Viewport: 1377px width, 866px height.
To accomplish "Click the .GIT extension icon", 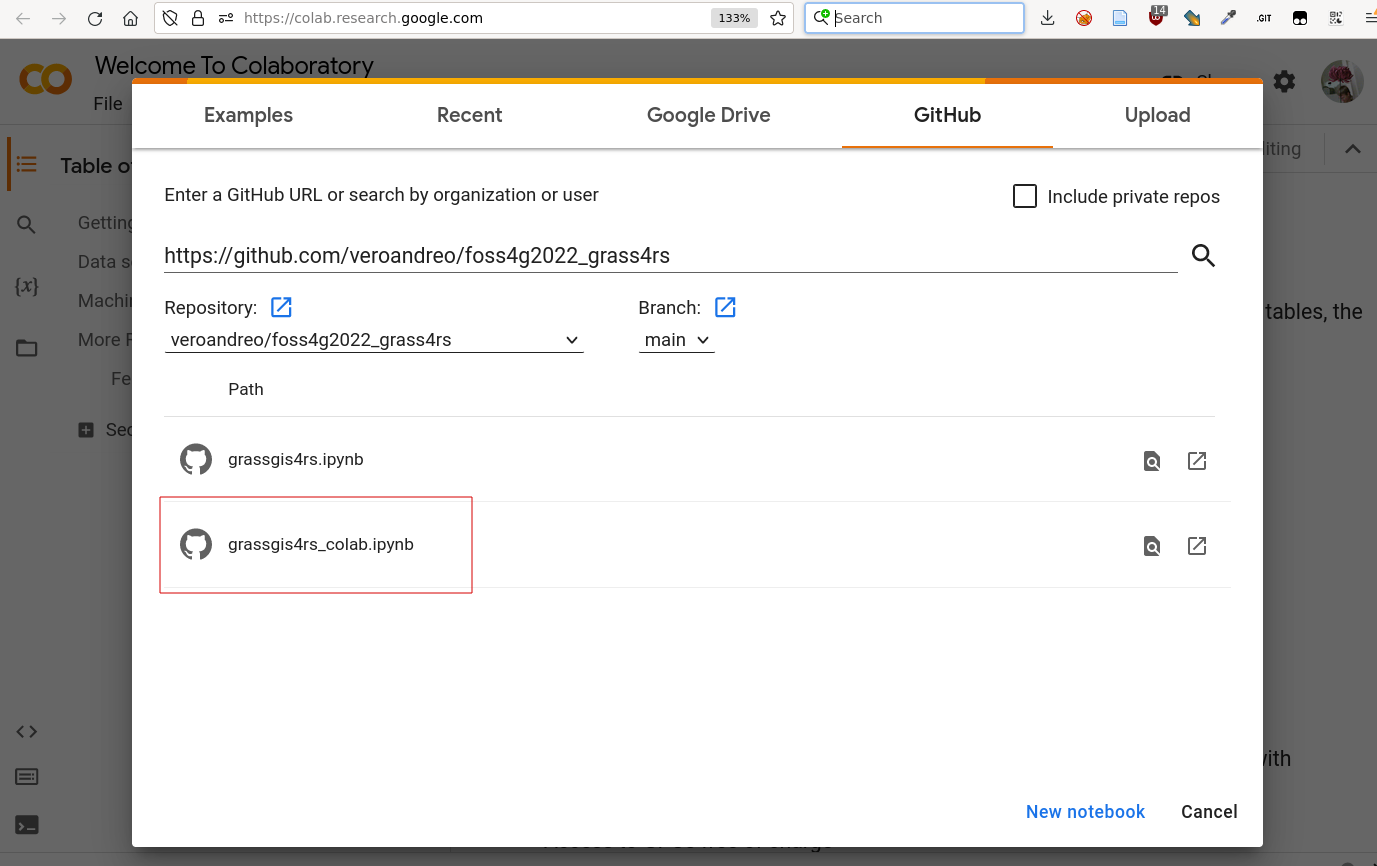I will click(x=1264, y=18).
